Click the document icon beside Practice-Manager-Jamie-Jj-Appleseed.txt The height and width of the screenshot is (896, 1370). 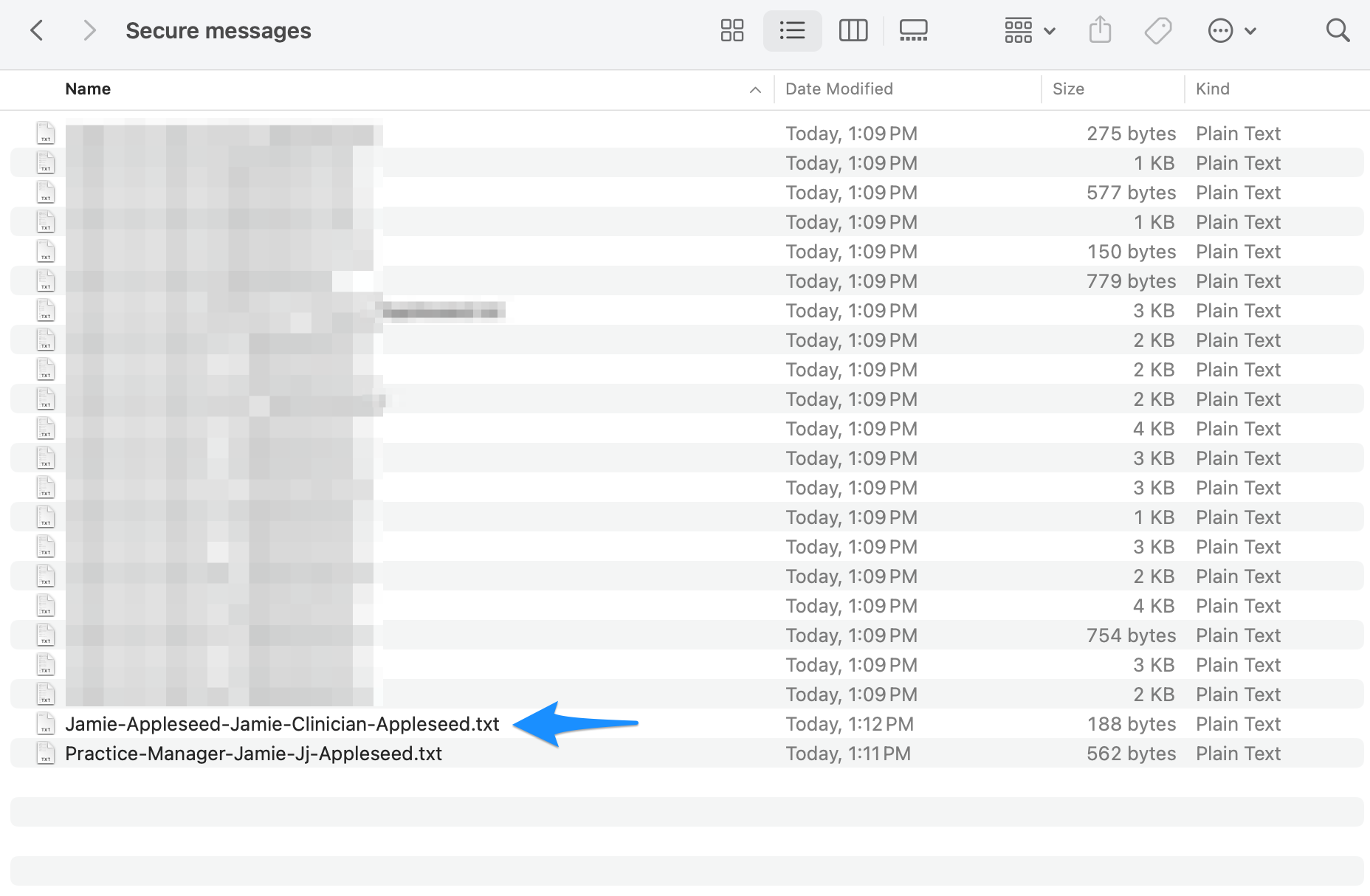46,753
